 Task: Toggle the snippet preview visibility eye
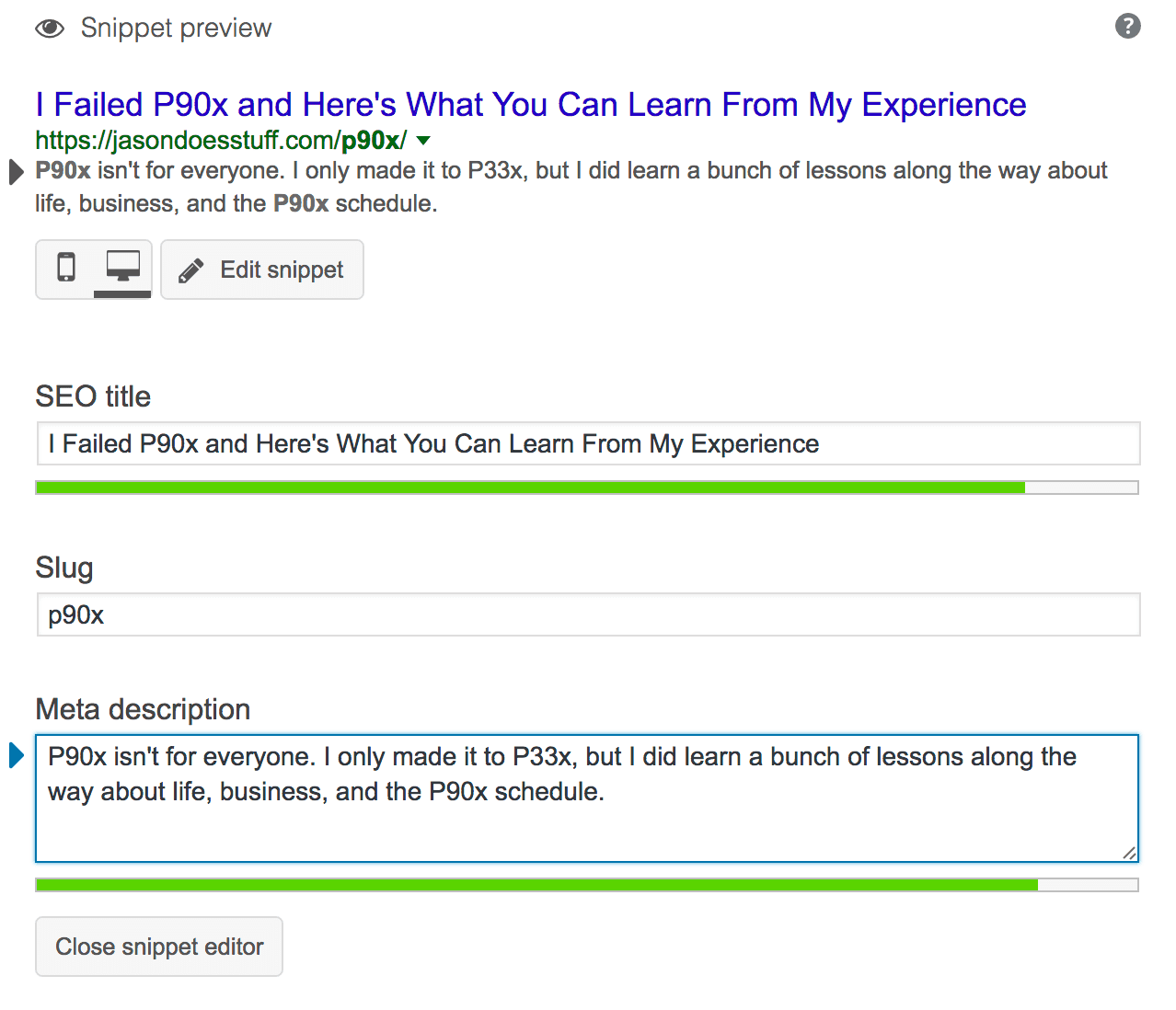[x=49, y=28]
